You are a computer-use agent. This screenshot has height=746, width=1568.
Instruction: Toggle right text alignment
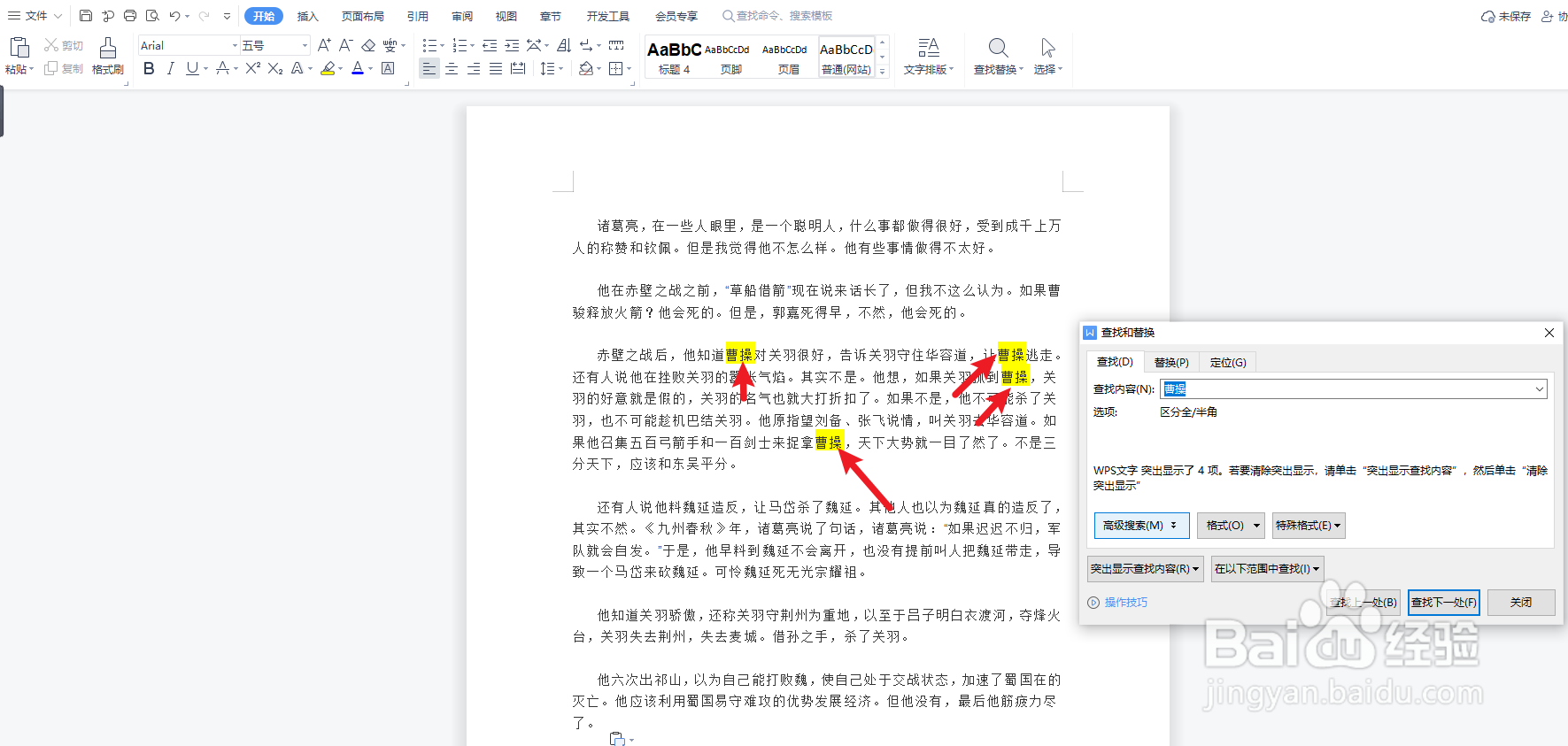(474, 68)
